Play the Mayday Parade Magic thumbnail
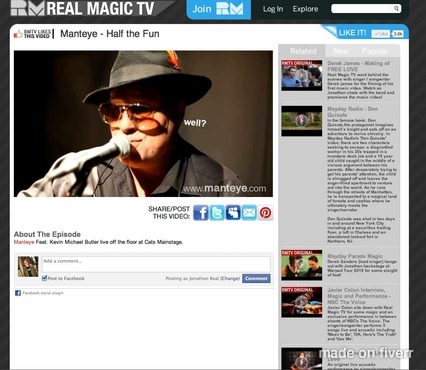The image size is (426, 370). [x=302, y=265]
